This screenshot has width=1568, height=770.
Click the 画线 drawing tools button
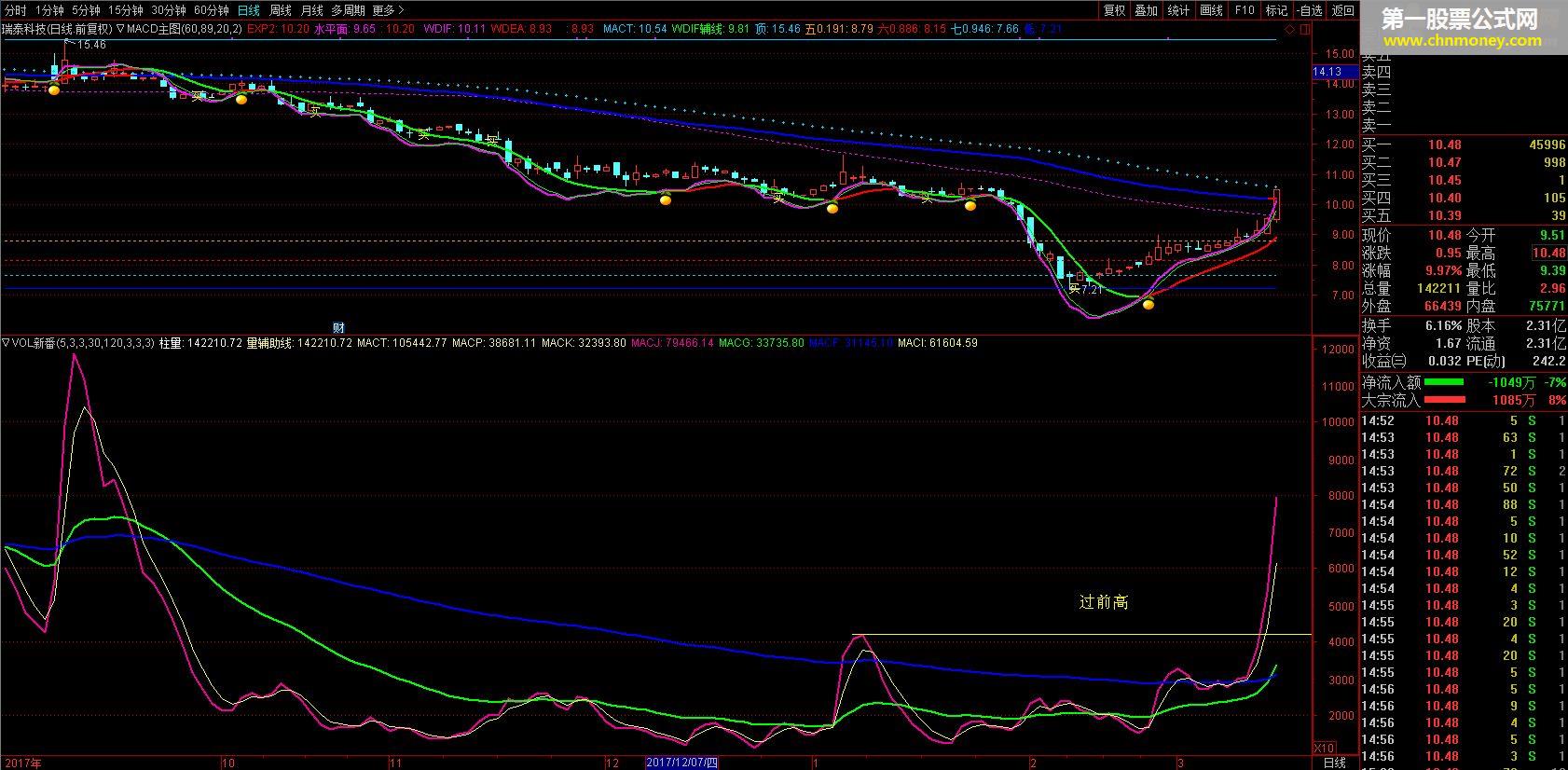1211,10
